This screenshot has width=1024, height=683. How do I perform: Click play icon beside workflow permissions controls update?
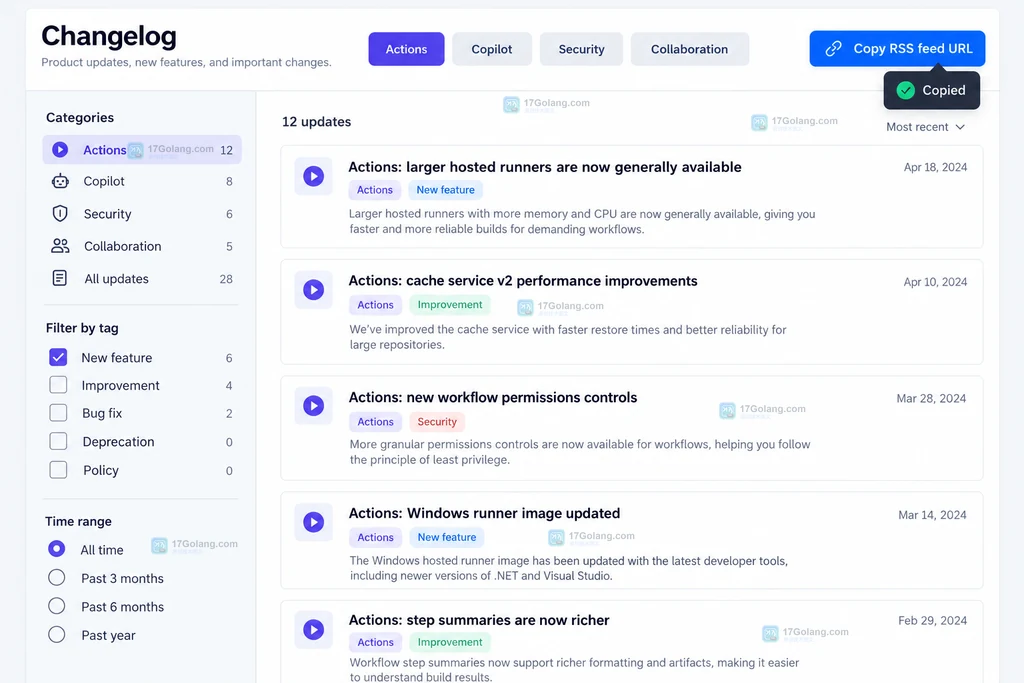313,406
